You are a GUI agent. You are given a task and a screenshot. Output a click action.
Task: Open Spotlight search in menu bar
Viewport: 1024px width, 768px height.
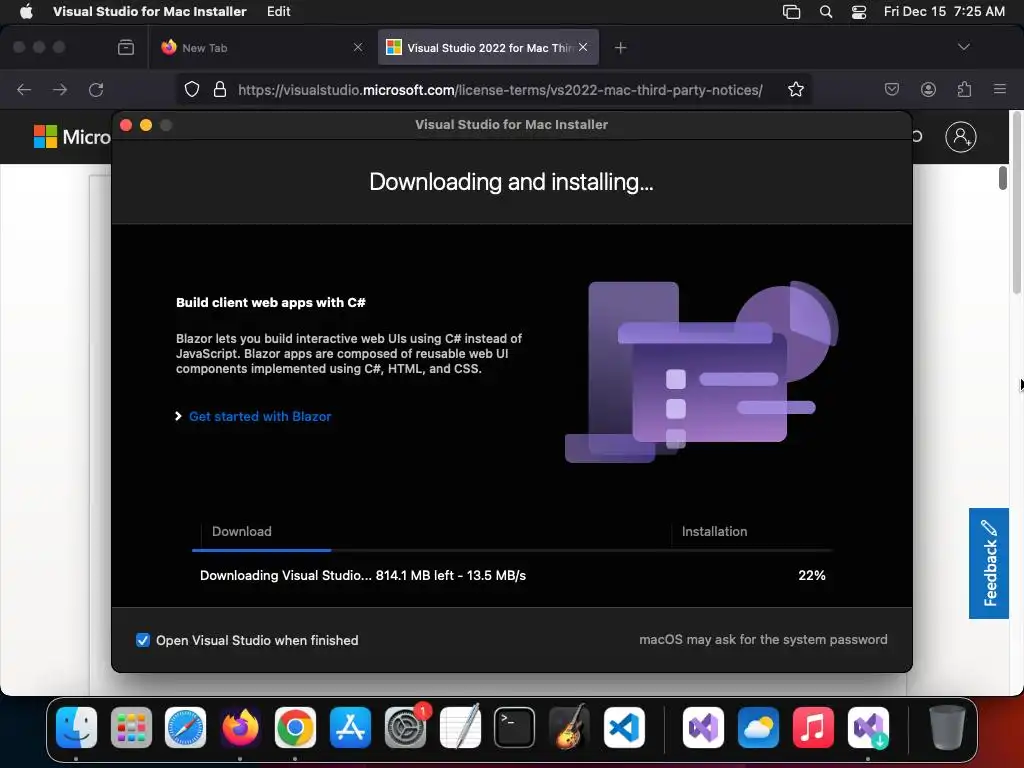[x=825, y=11]
